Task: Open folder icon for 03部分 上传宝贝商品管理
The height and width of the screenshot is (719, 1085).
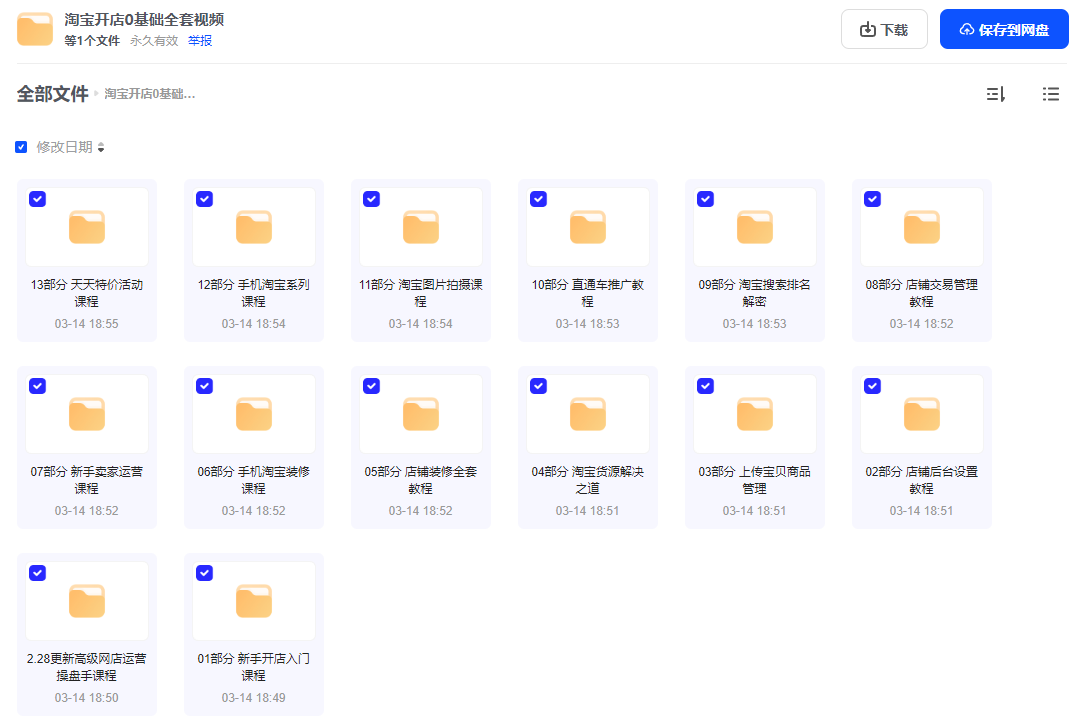Action: (x=754, y=414)
